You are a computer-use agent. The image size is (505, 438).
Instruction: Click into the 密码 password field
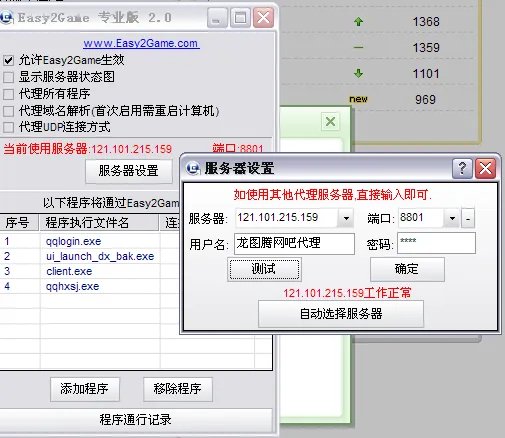pyautogui.click(x=436, y=243)
